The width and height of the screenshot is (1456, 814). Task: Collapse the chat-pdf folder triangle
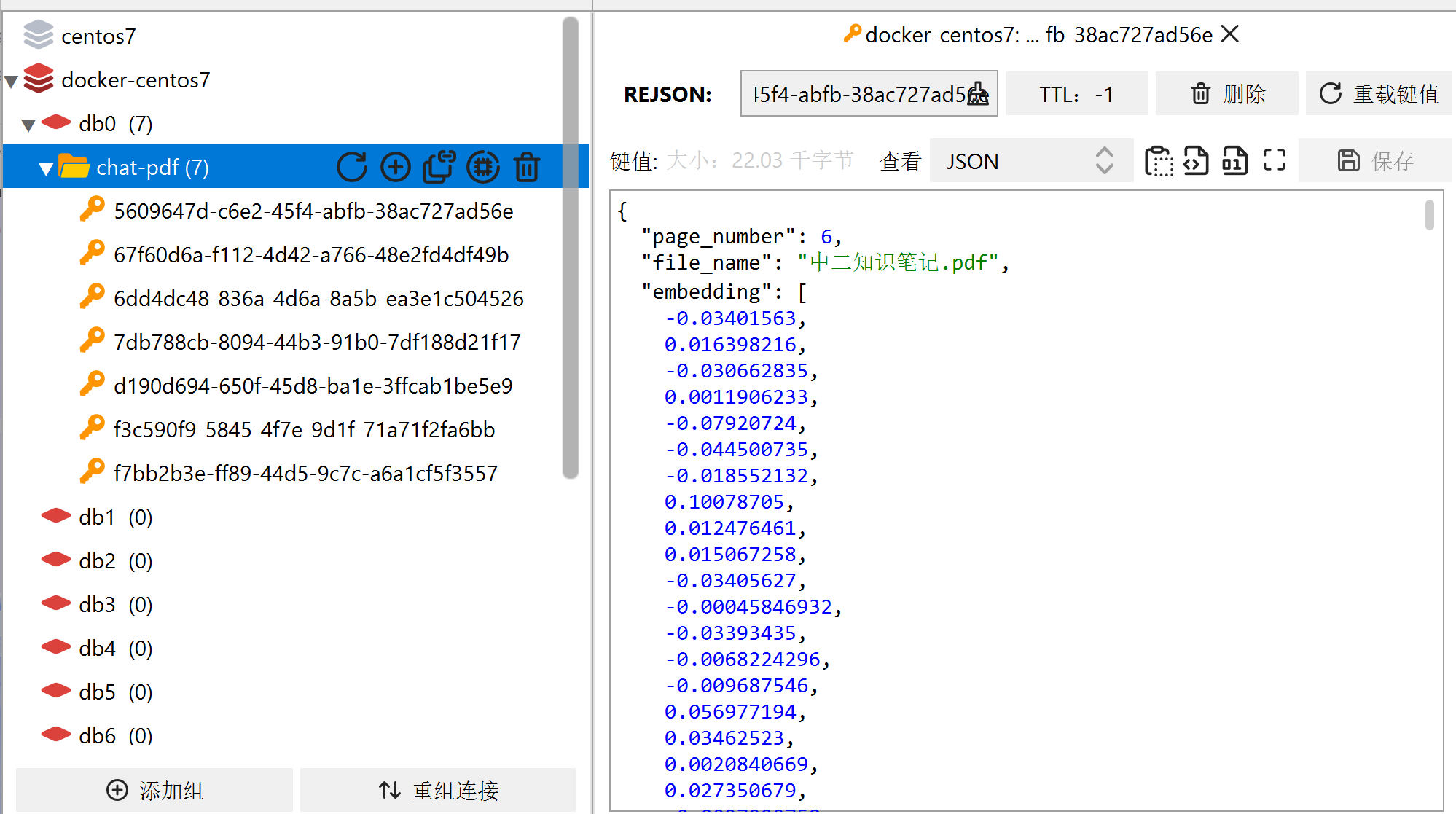click(x=45, y=167)
